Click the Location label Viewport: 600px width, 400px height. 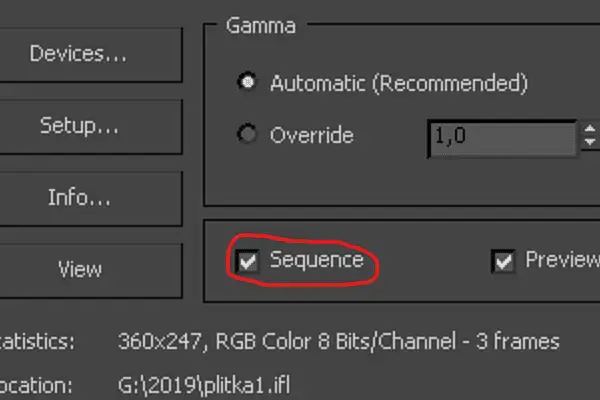(36, 385)
